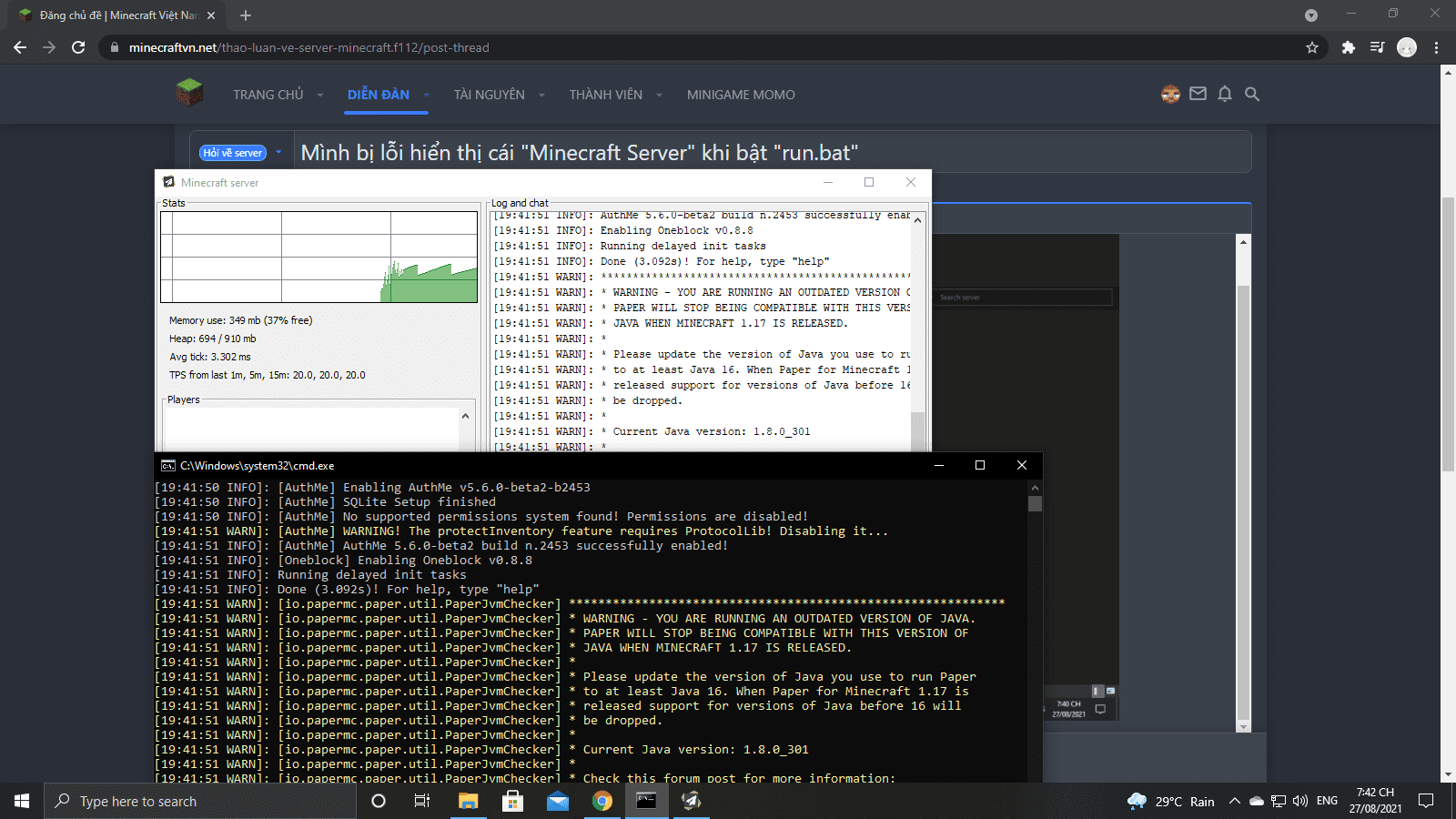Open the forum search magnifier icon
The width and height of the screenshot is (1456, 819).
(1252, 94)
